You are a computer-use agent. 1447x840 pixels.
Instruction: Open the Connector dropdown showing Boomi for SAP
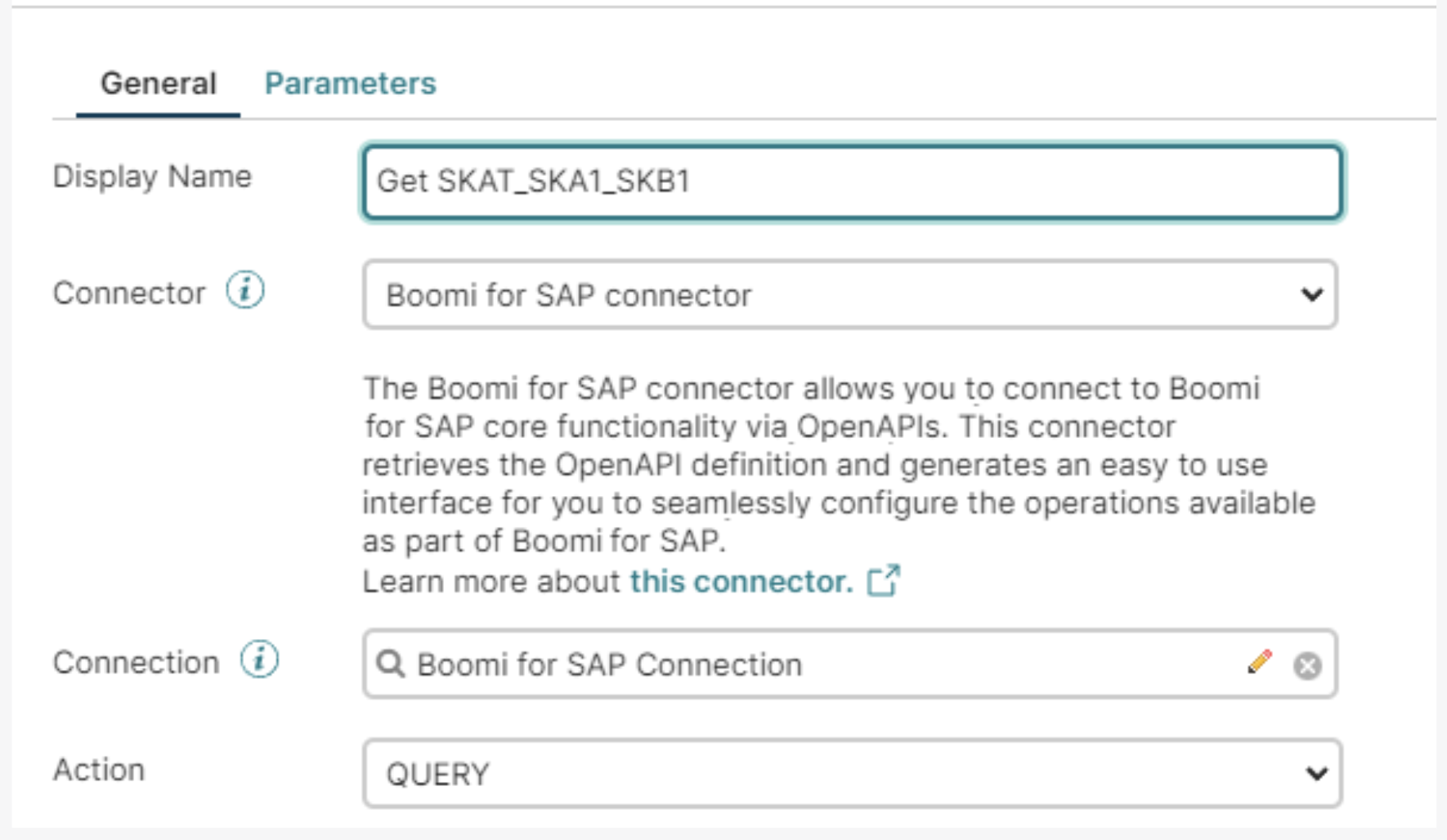pos(818,295)
